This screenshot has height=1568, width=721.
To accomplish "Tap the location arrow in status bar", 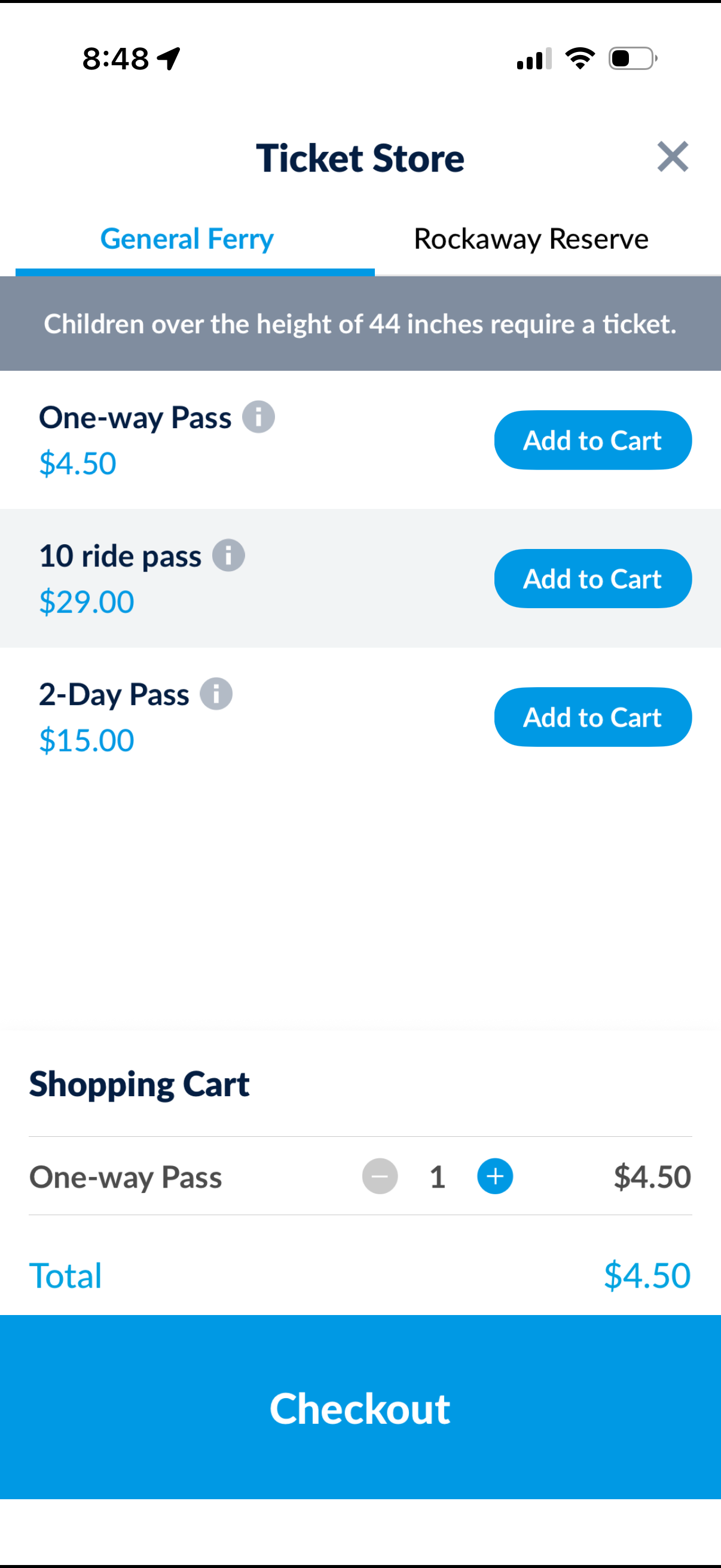I will coord(169,59).
